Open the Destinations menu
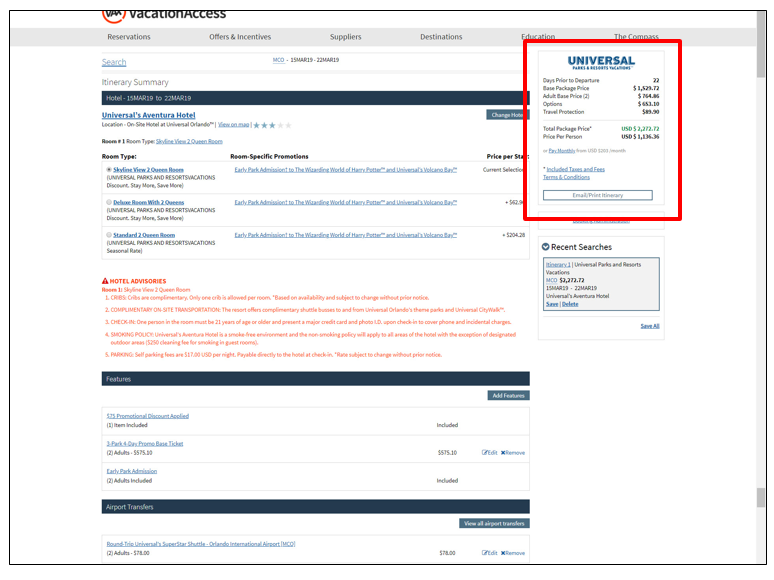Screen dimensions: 774x580 tap(441, 37)
